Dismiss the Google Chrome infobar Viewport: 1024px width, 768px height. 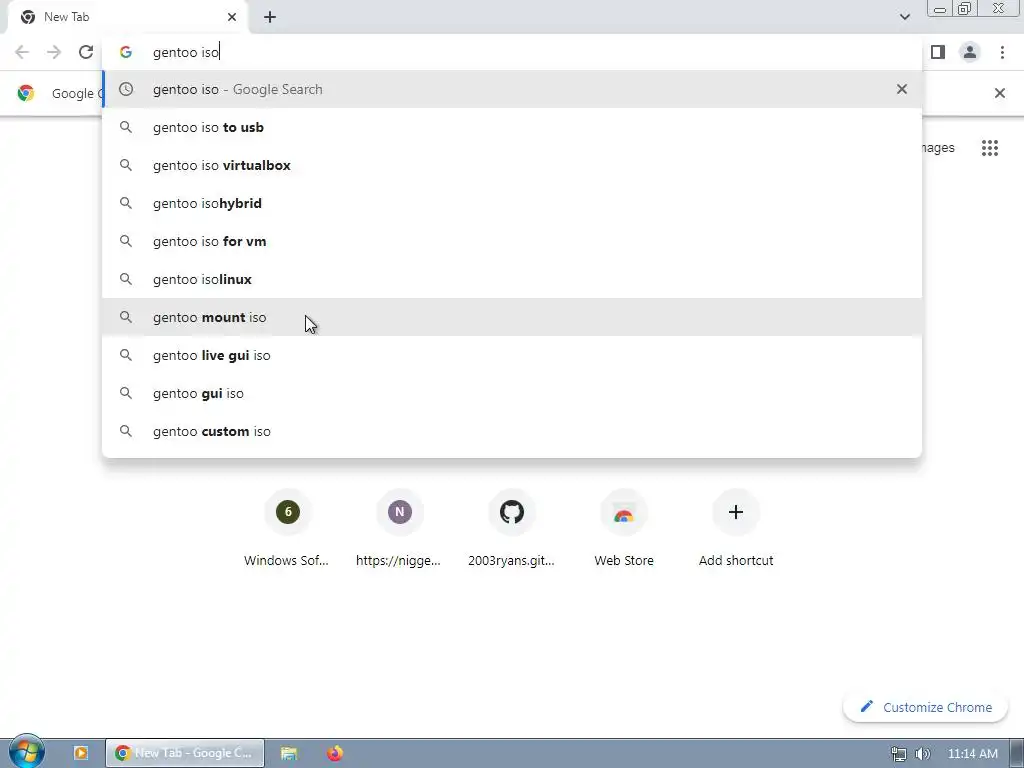tap(999, 93)
